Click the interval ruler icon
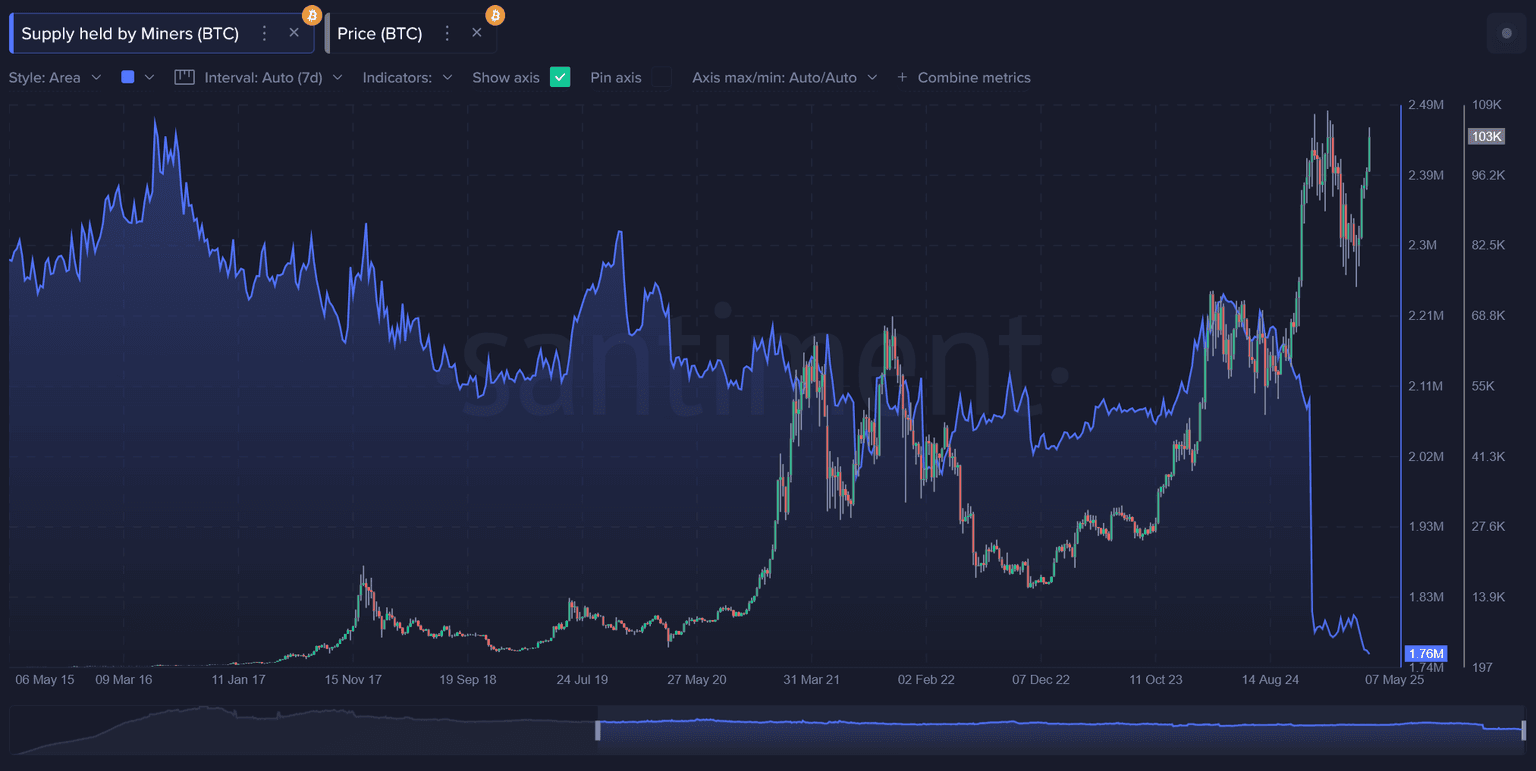This screenshot has height=771, width=1536. click(x=184, y=77)
